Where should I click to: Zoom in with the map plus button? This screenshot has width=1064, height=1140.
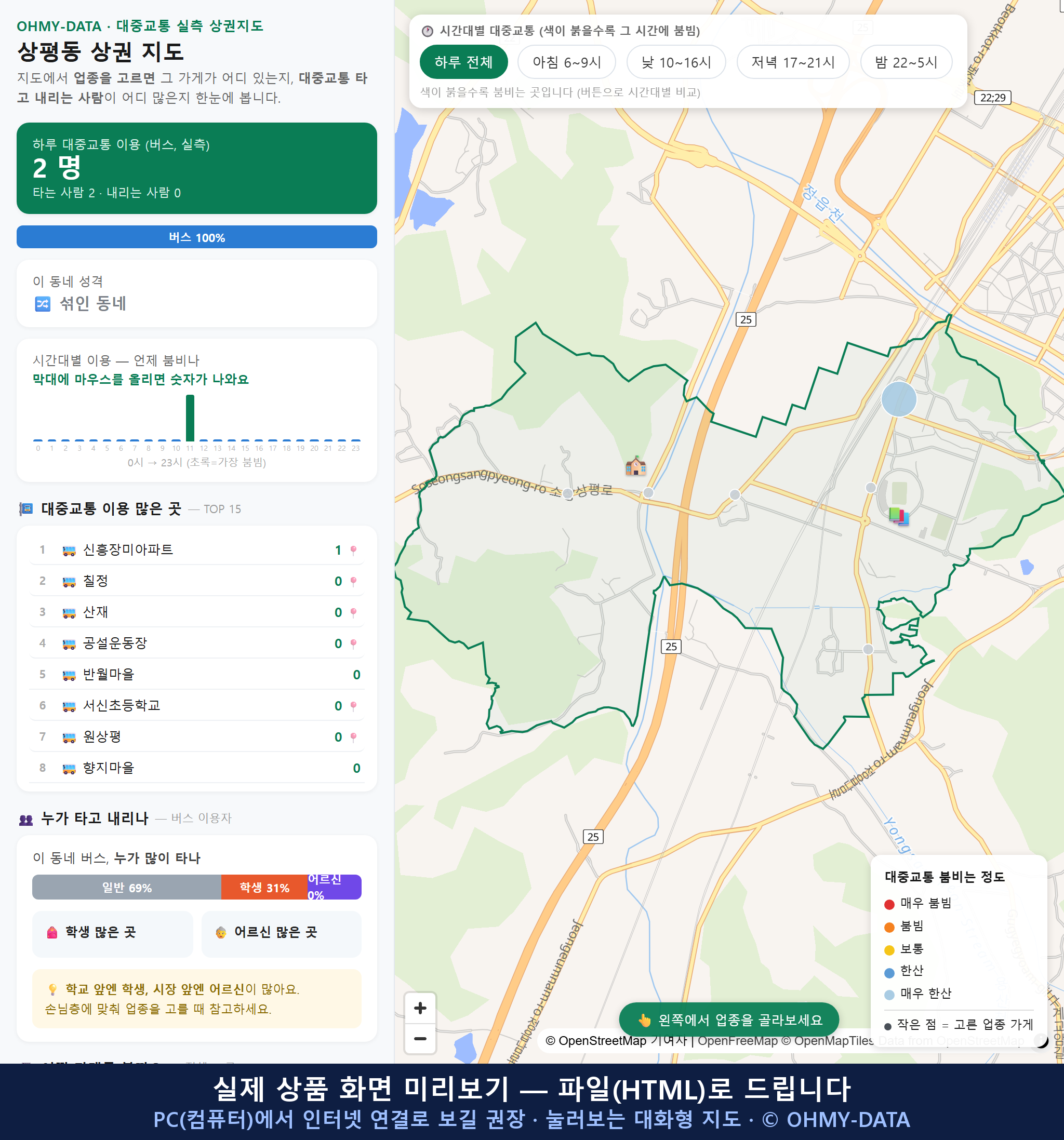tap(420, 1008)
